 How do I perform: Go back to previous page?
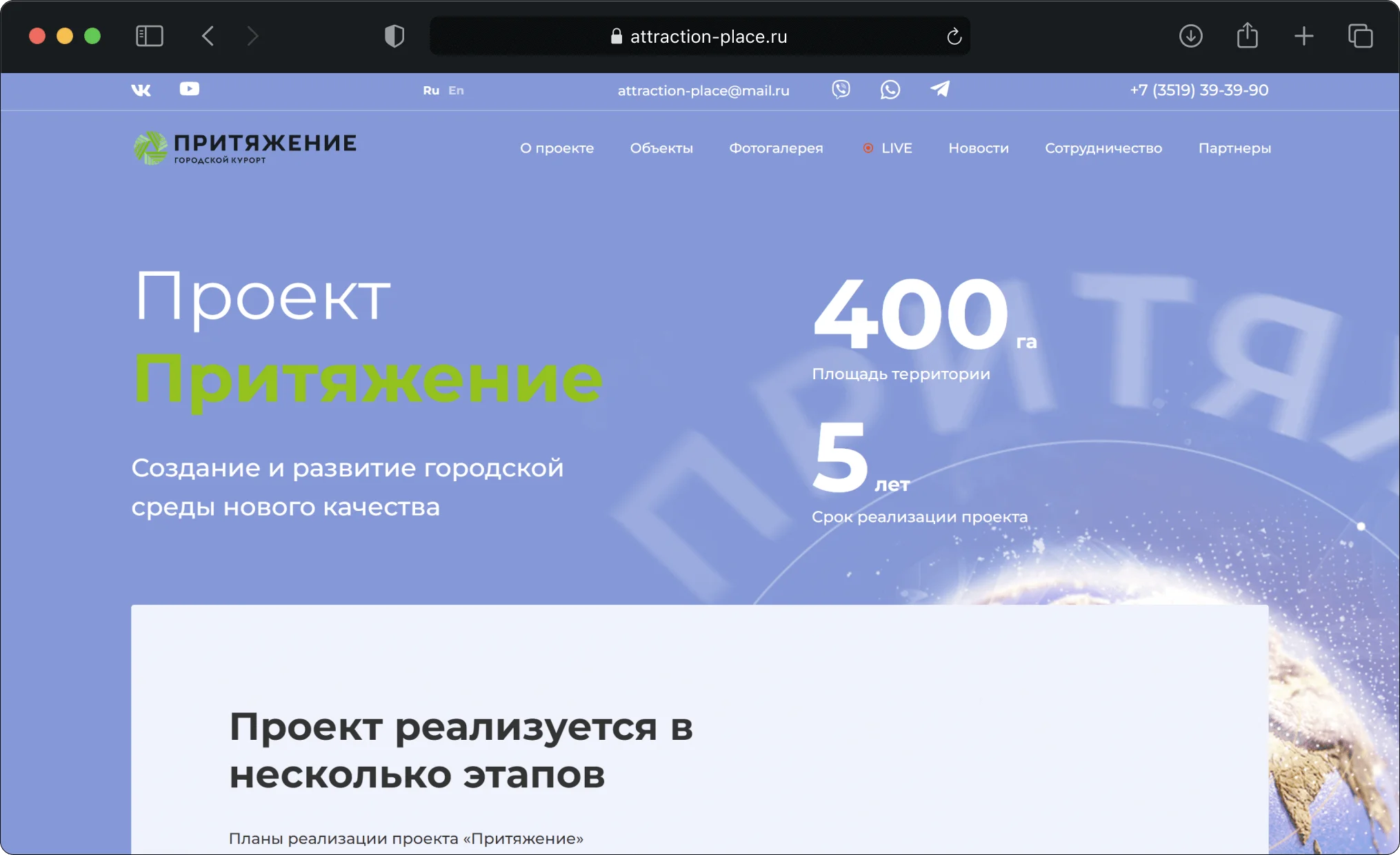(208, 36)
